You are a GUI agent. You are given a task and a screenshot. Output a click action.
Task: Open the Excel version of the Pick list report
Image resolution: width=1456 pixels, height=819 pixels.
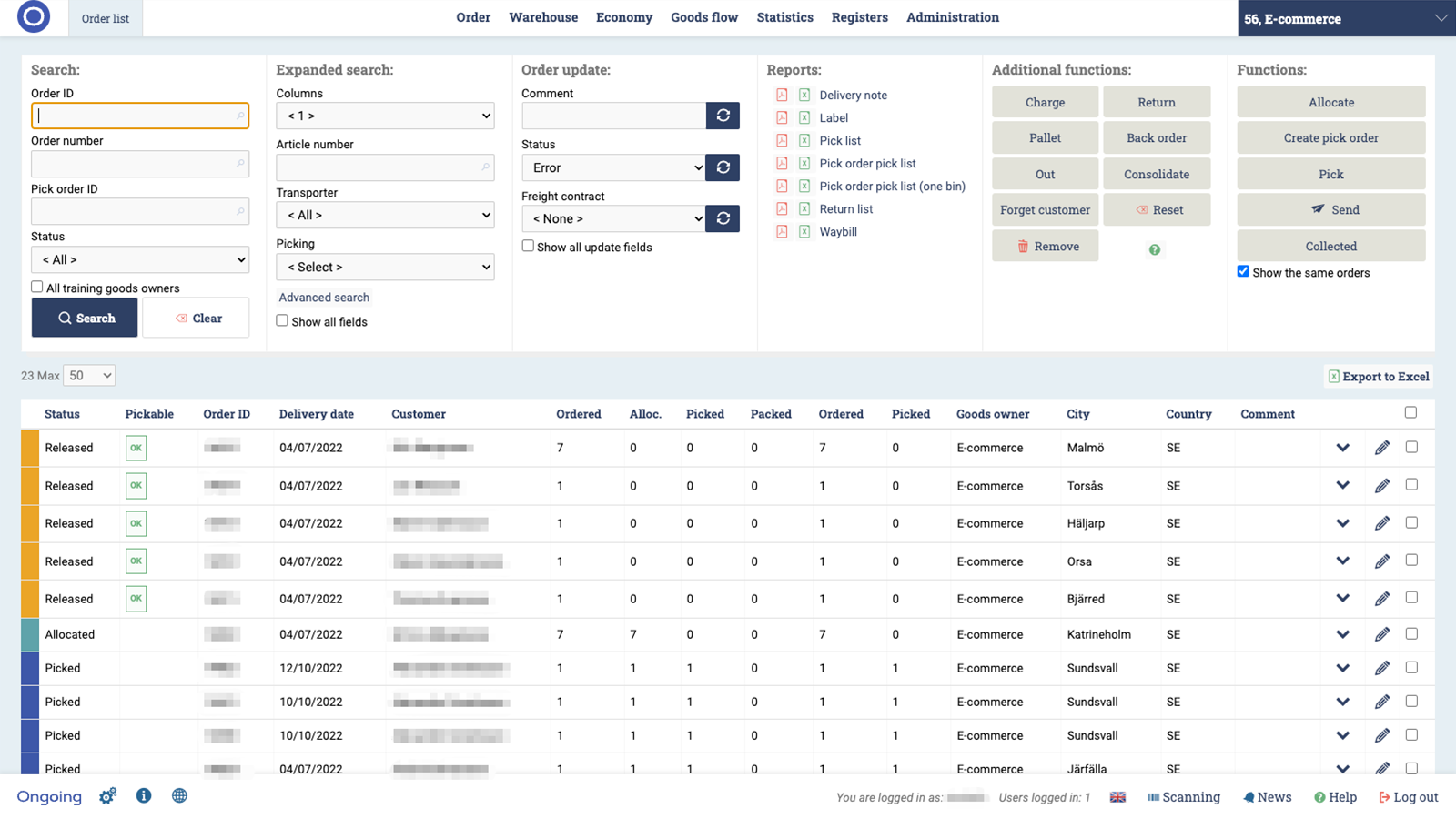pyautogui.click(x=804, y=140)
